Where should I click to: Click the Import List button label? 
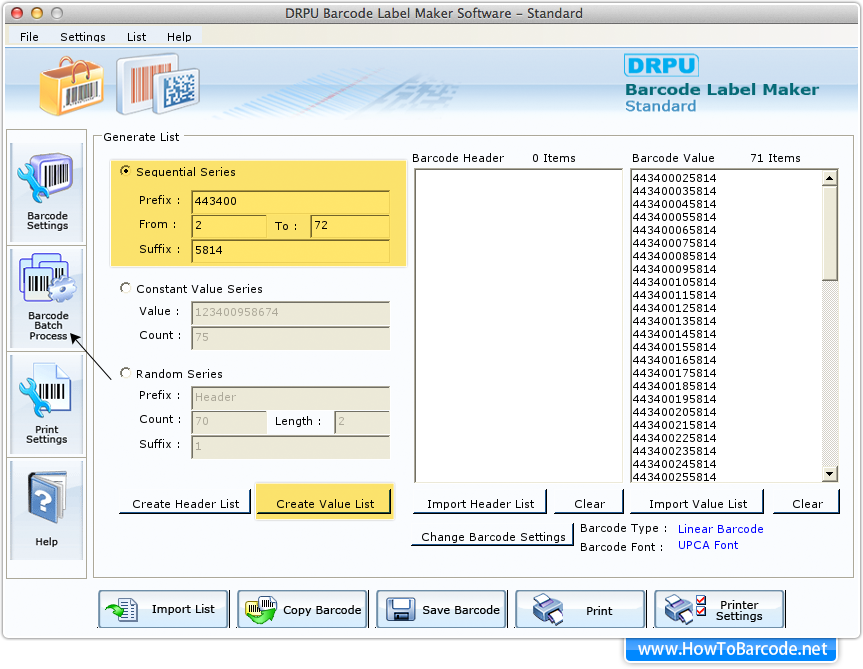pos(183,609)
